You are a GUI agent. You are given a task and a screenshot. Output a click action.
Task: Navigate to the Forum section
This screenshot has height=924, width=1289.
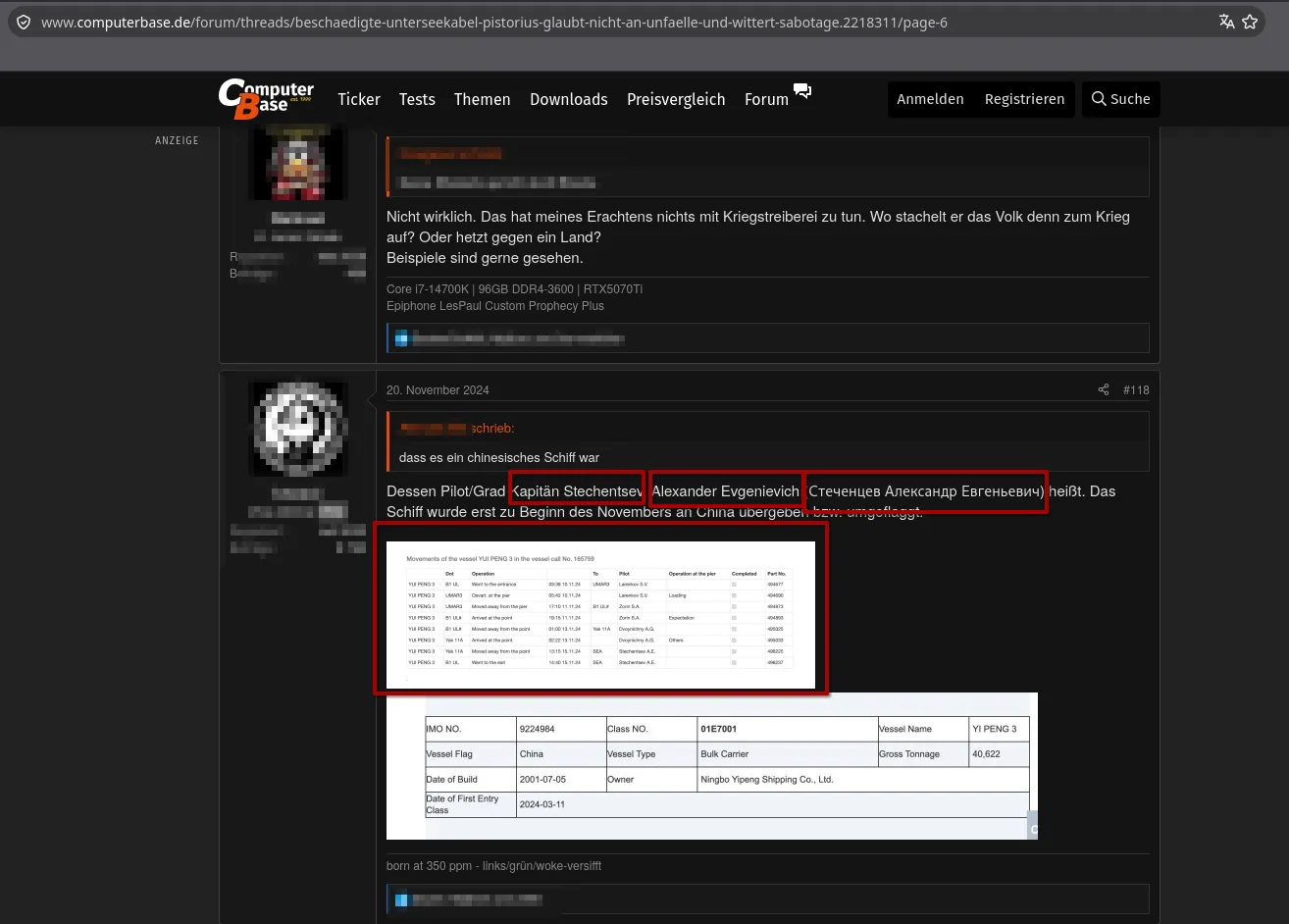(x=766, y=99)
